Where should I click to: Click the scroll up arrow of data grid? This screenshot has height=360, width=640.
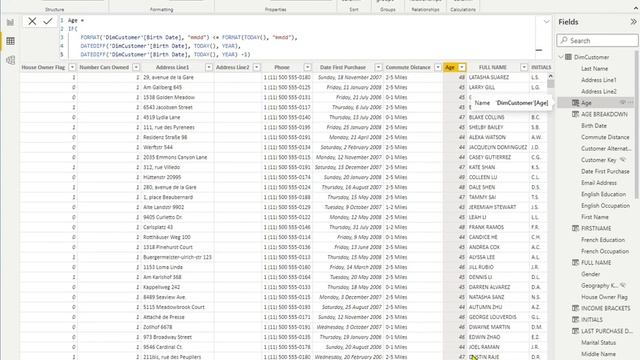[550, 76]
